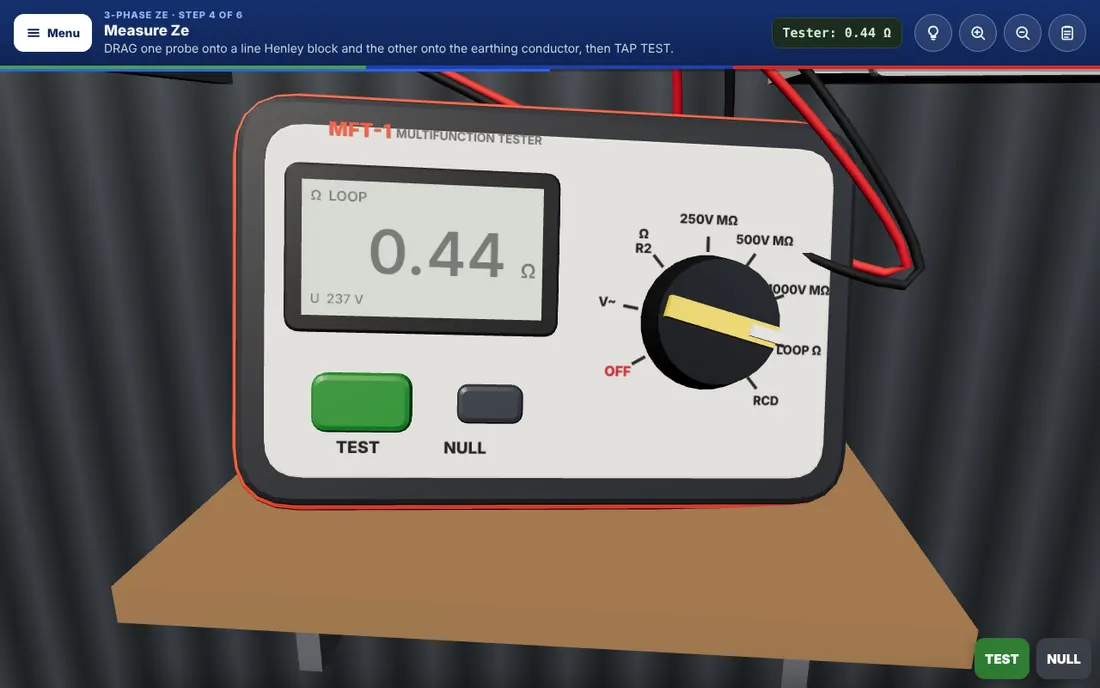Image resolution: width=1100 pixels, height=688 pixels.
Task: Click the black rotary selector dial
Action: point(710,321)
